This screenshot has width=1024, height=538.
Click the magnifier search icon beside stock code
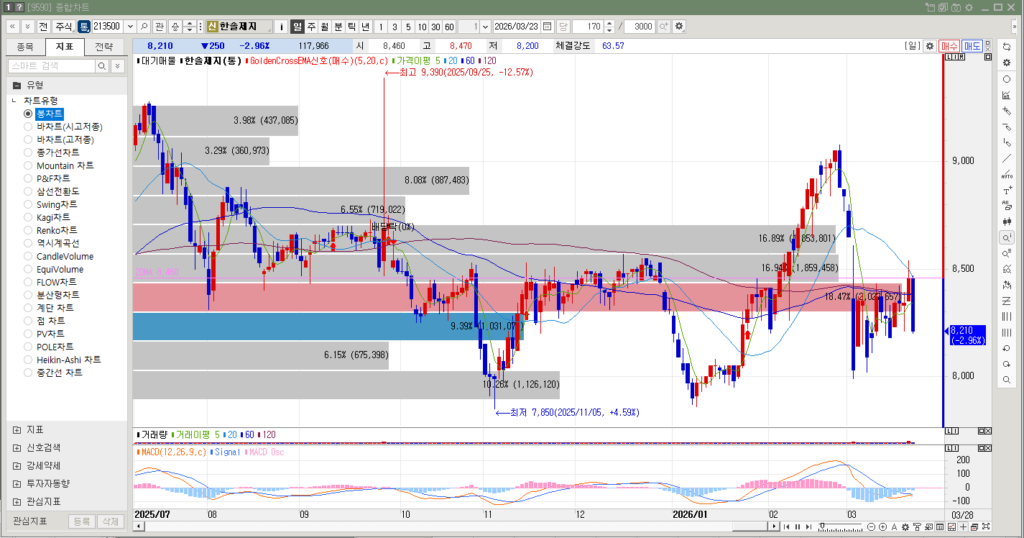(x=144, y=26)
